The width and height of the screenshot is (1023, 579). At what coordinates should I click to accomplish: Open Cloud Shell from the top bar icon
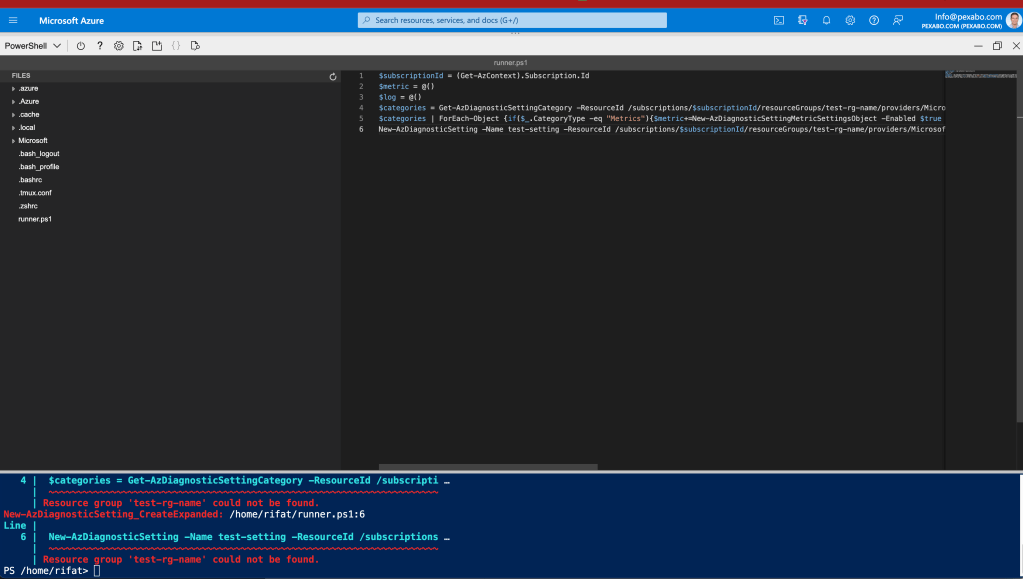[779, 20]
